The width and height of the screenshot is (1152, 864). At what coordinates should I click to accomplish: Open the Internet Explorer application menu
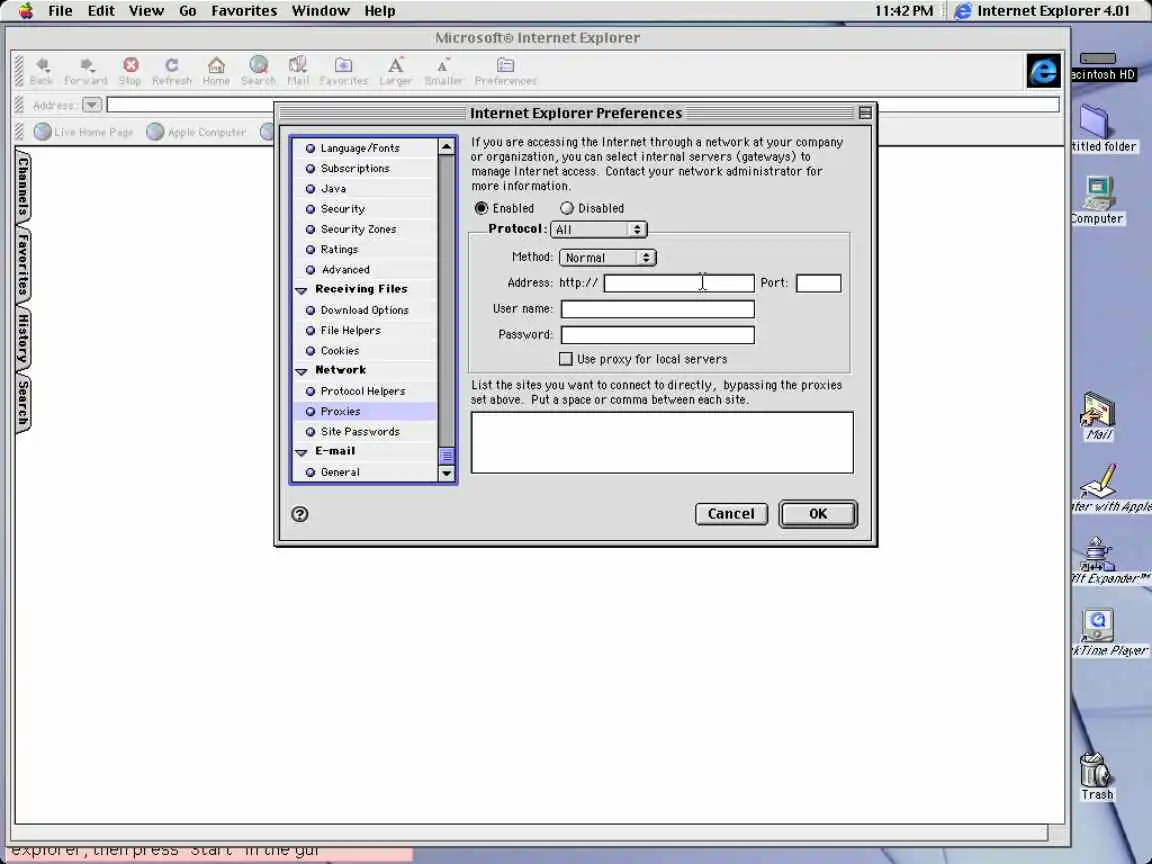[1043, 10]
